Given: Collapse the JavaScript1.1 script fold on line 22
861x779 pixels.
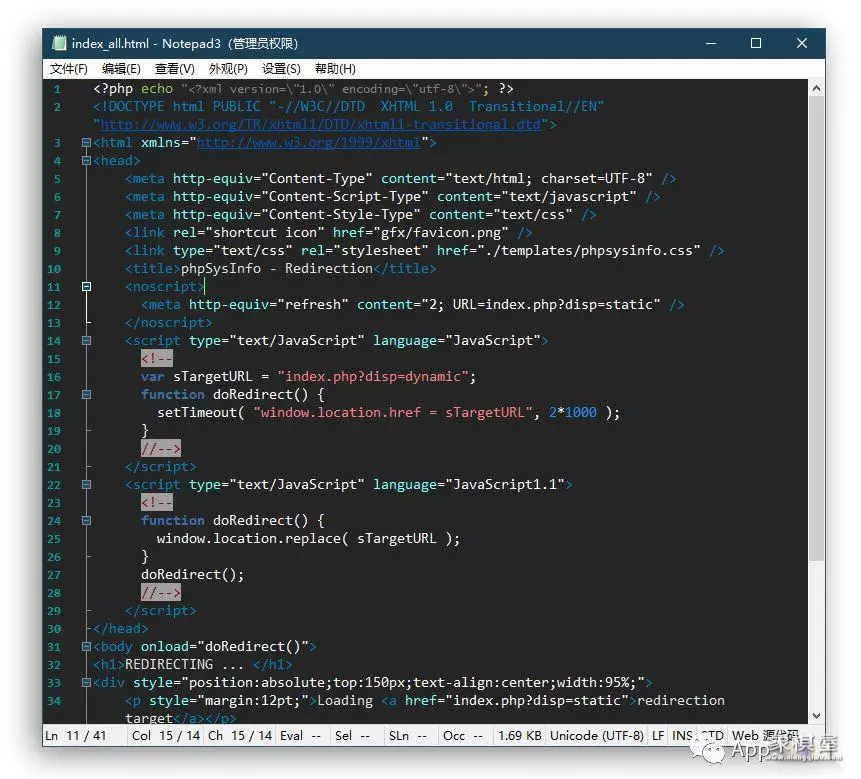Looking at the screenshot, I should [86, 485].
